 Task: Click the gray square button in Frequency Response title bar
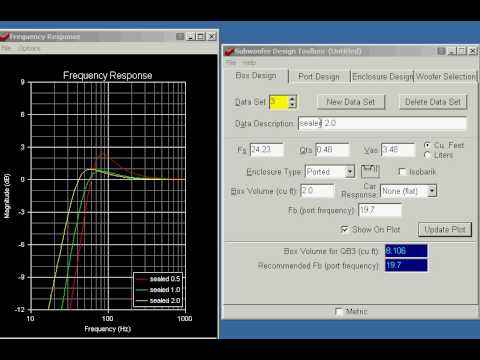tap(180, 36)
